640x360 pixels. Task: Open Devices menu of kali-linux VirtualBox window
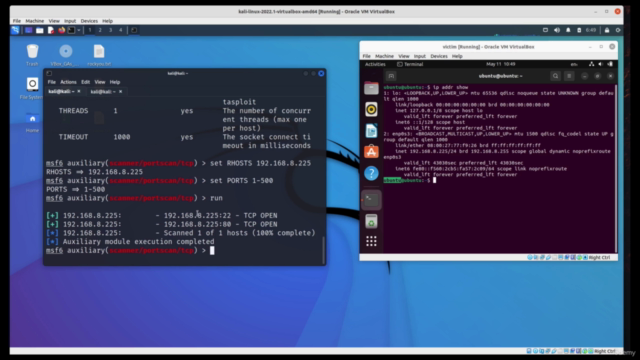89,21
